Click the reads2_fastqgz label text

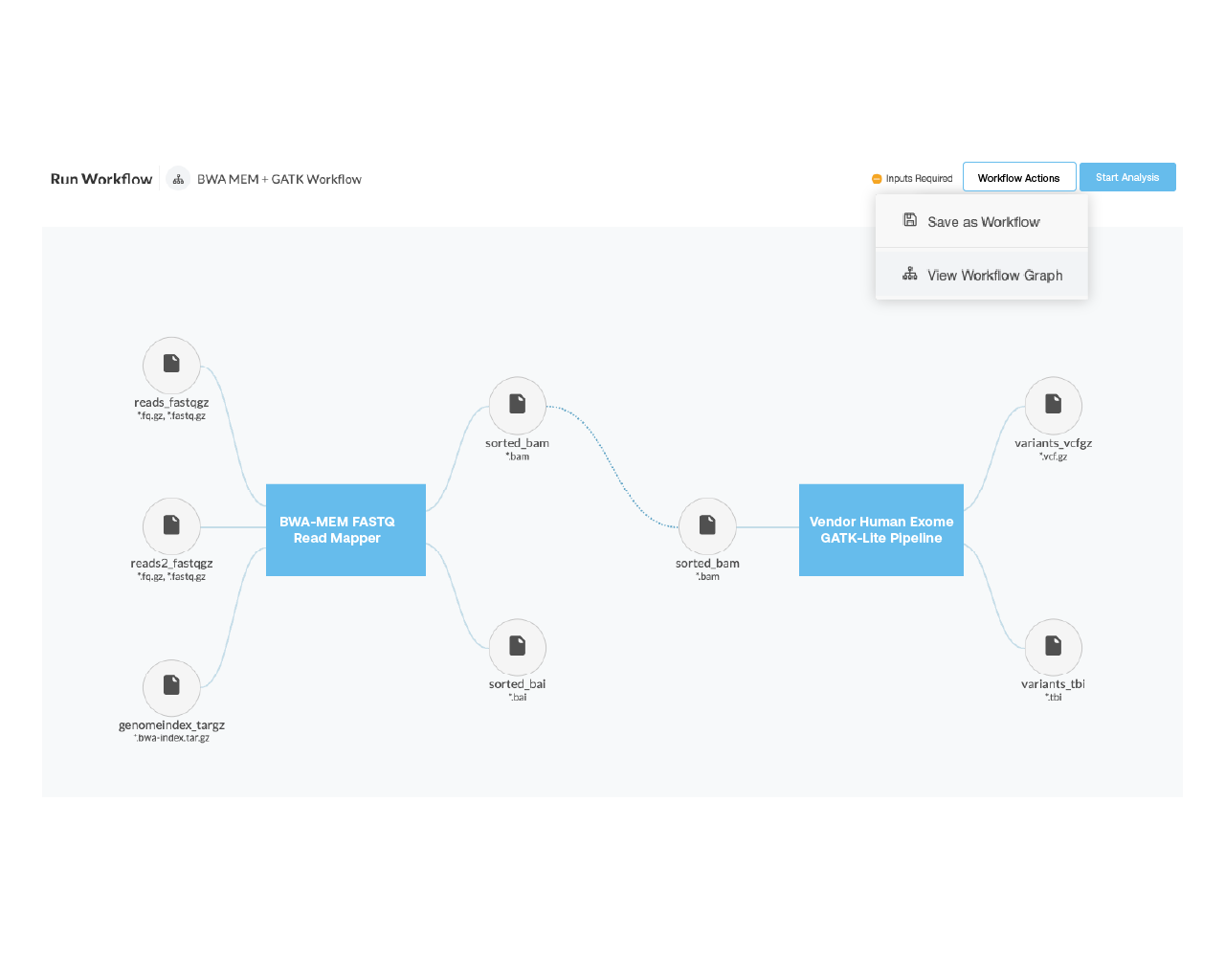click(171, 564)
